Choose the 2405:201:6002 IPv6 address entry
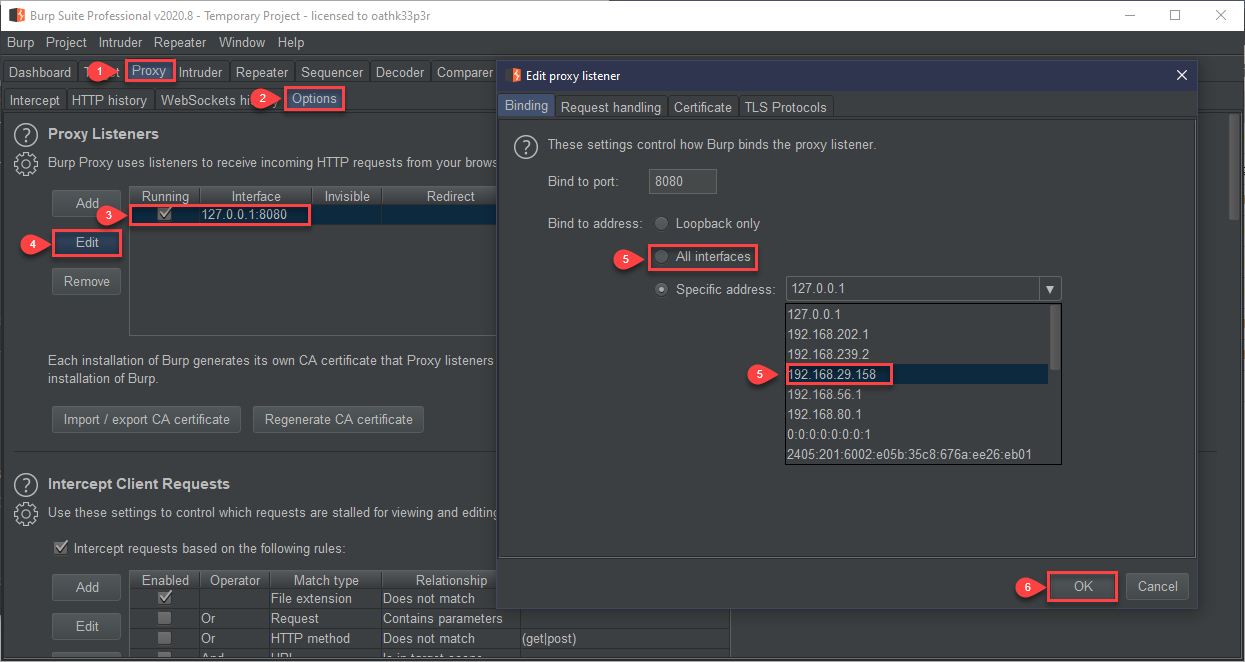 pyautogui.click(x=917, y=454)
